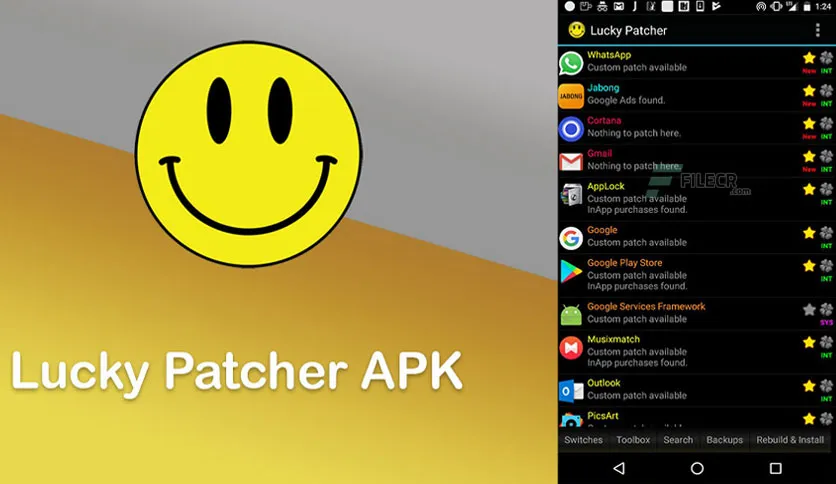
Task: Open the Toolbox tab
Action: pos(633,440)
